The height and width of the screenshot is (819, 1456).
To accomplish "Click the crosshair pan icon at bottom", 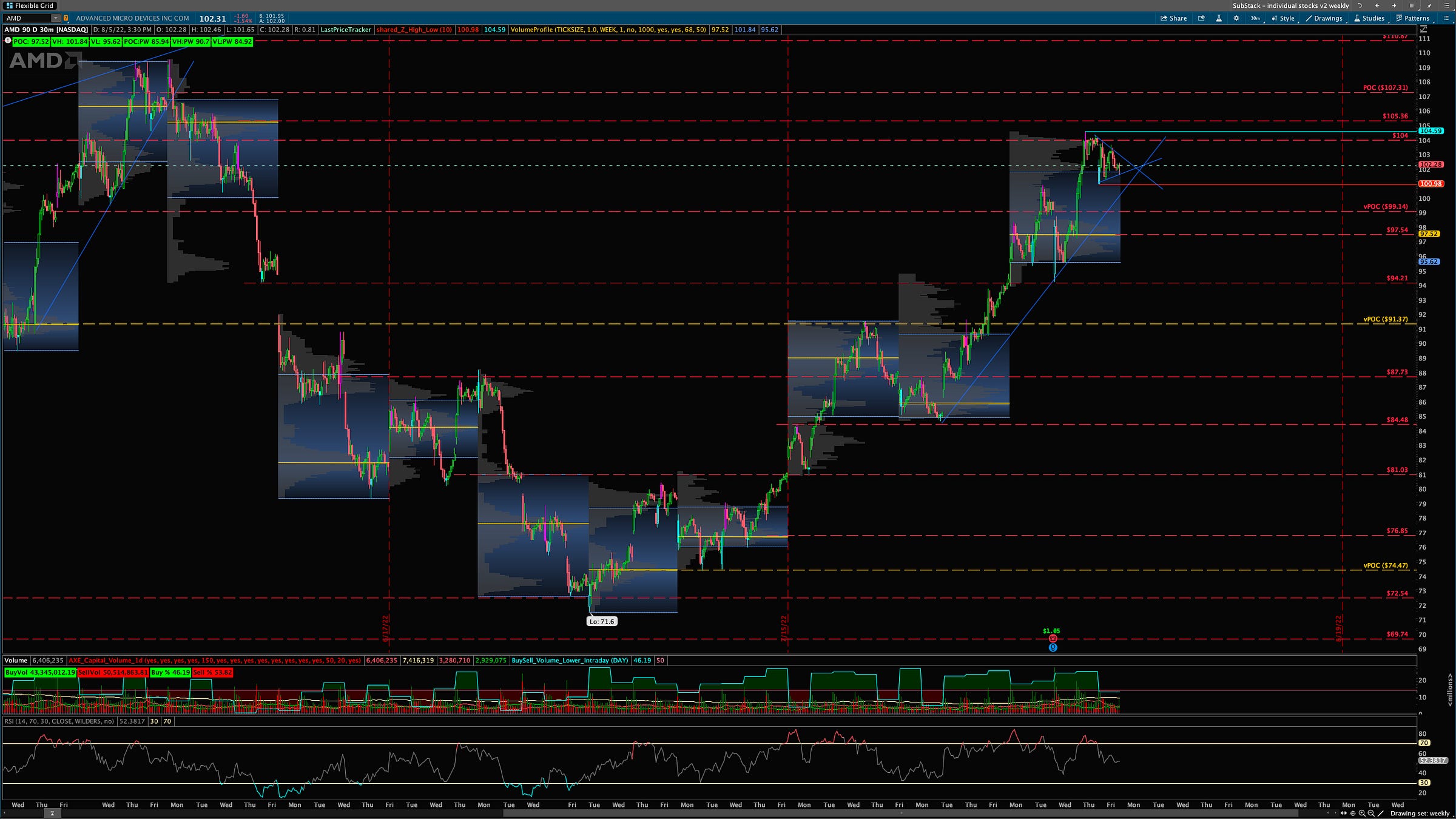I will tap(1353, 814).
